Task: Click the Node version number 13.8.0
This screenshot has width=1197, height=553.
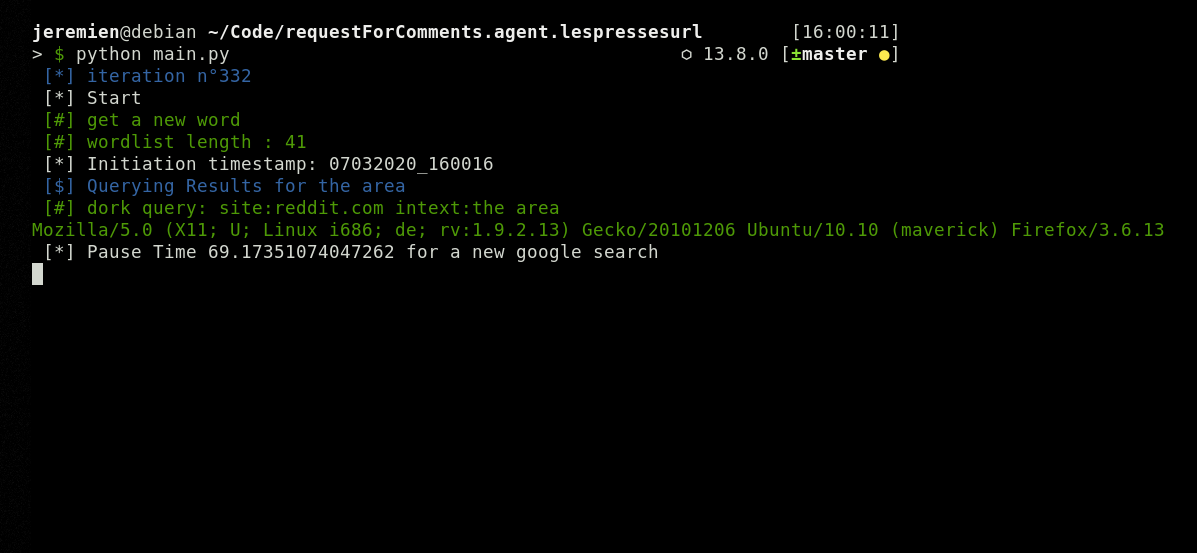Action: (736, 54)
